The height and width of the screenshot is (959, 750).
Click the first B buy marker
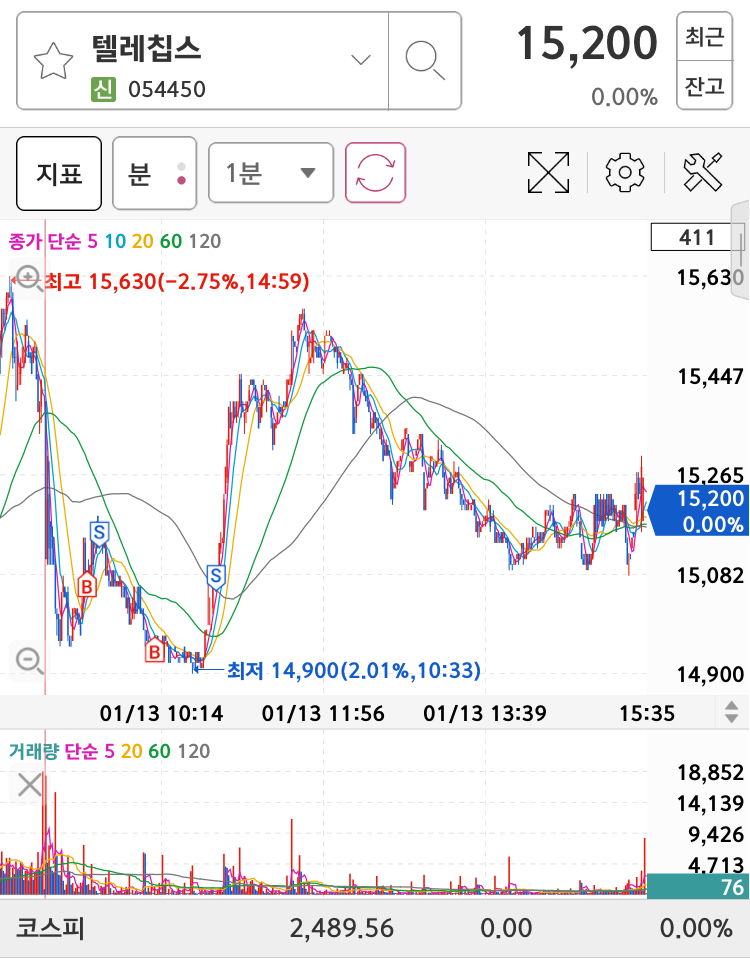coord(87,586)
